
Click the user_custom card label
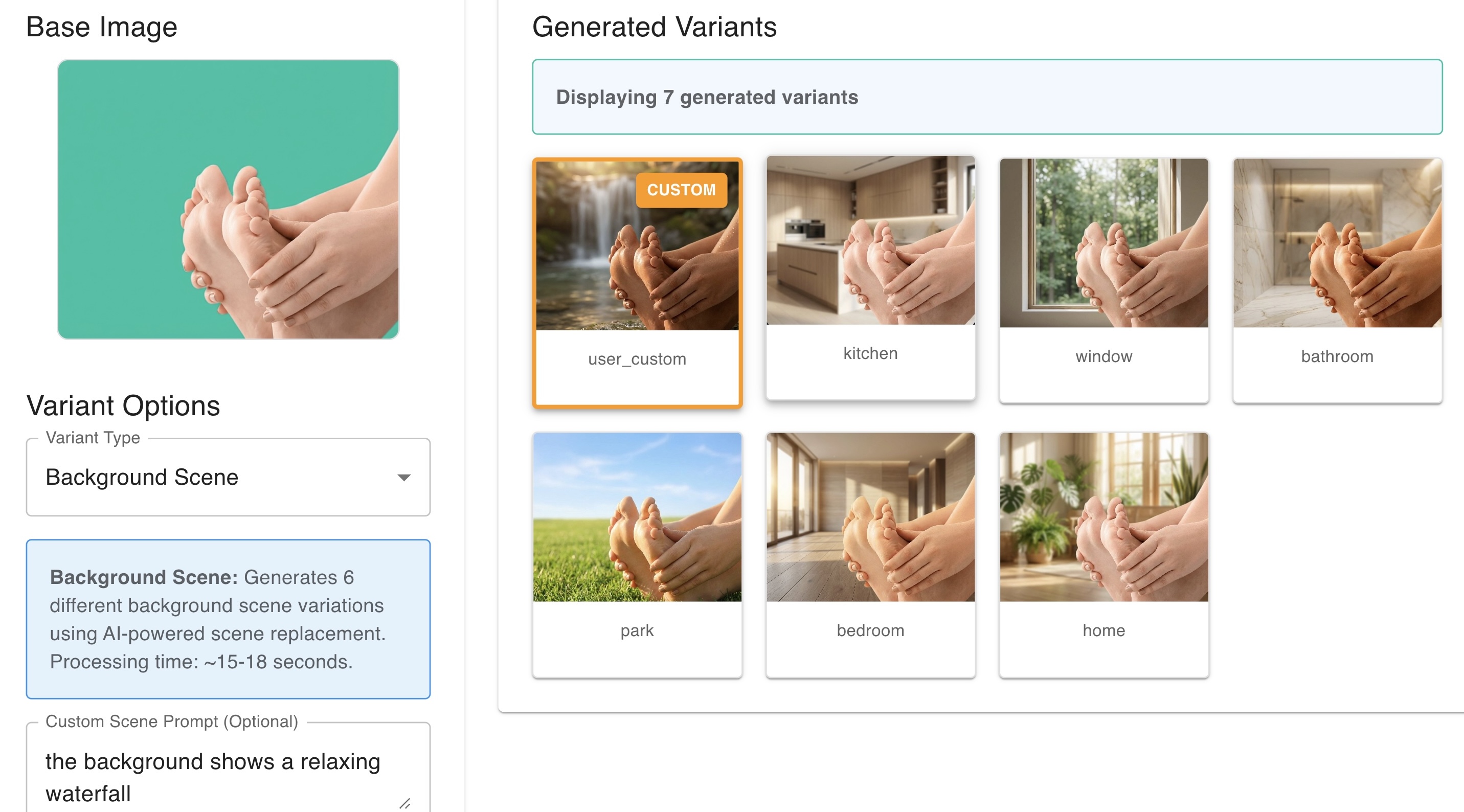[x=637, y=359]
